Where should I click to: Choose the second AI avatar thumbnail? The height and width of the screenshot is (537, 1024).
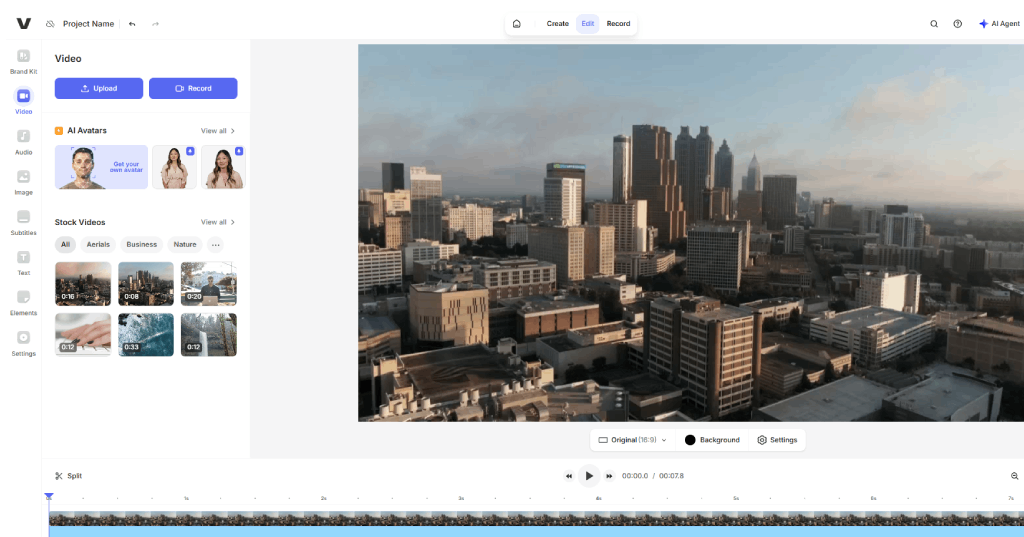click(x=174, y=167)
